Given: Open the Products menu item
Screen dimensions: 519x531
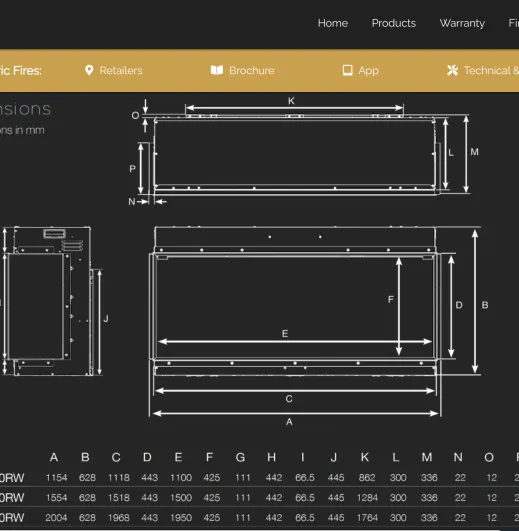Looking at the screenshot, I should pos(394,23).
